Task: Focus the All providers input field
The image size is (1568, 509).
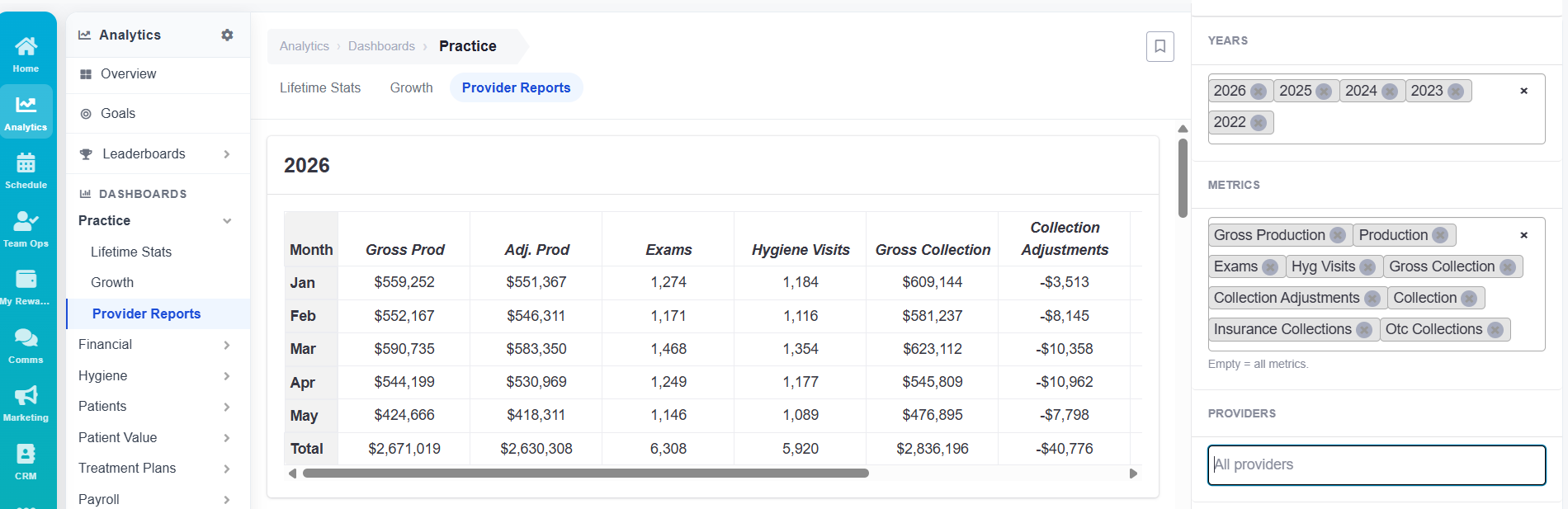Action: click(x=1377, y=464)
